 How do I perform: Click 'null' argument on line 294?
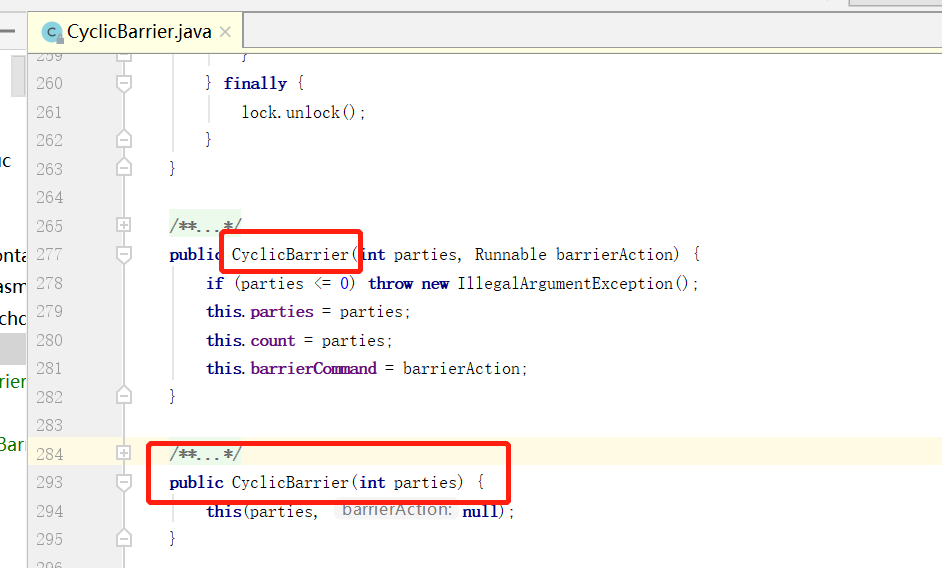480,511
